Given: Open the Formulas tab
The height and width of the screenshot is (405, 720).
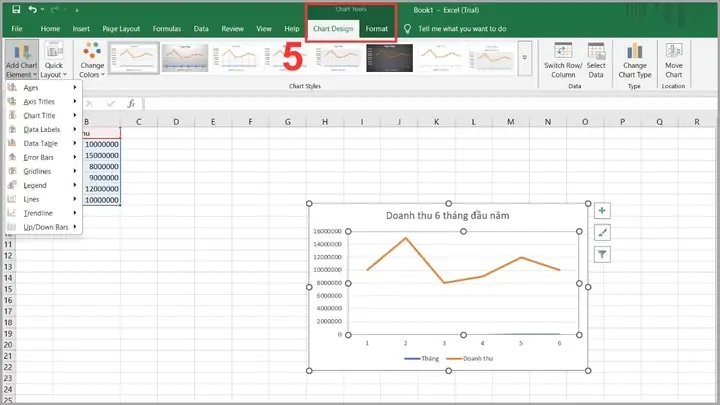Looking at the screenshot, I should tap(167, 28).
